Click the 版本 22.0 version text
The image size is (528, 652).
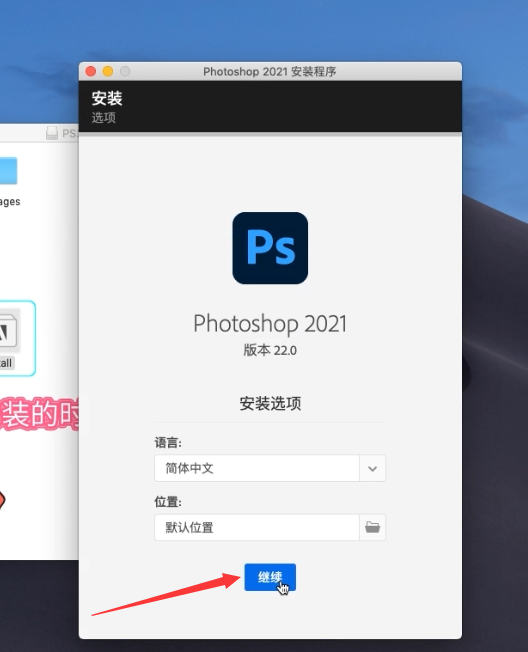click(x=270, y=350)
